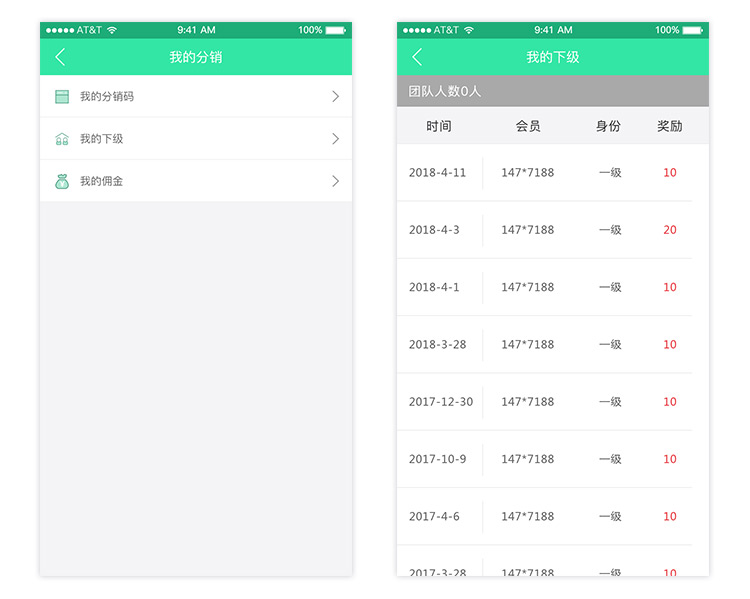Tap member 147*7188 in 2018-4-3 row

tap(528, 230)
